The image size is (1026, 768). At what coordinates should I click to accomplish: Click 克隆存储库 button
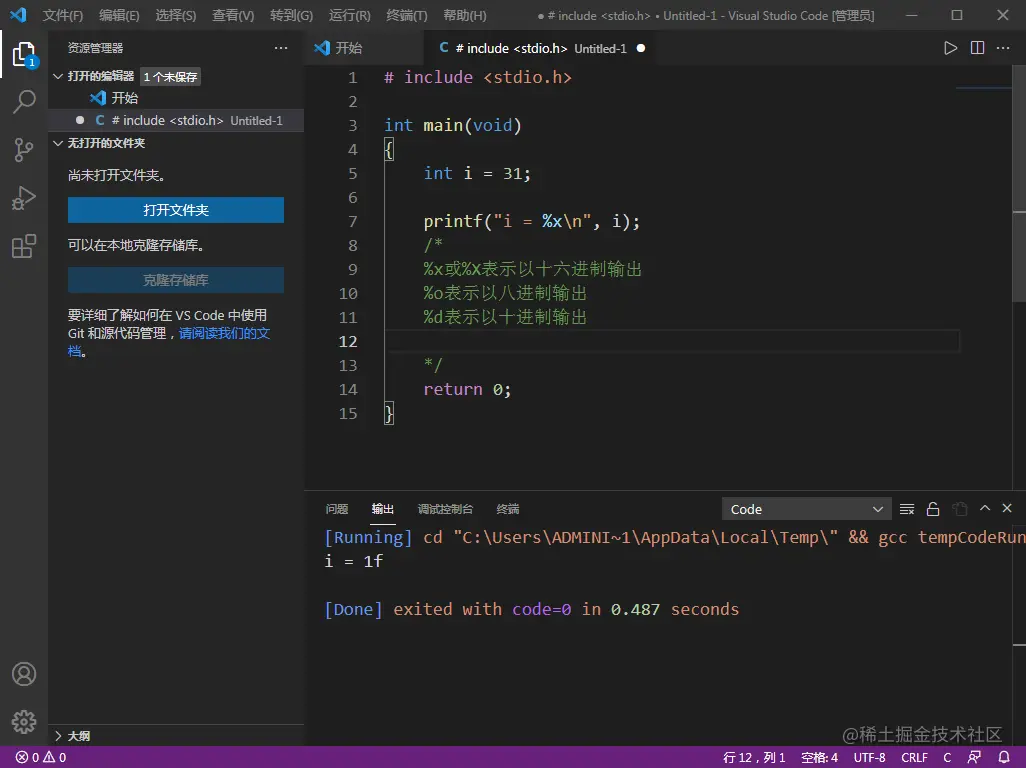point(176,280)
